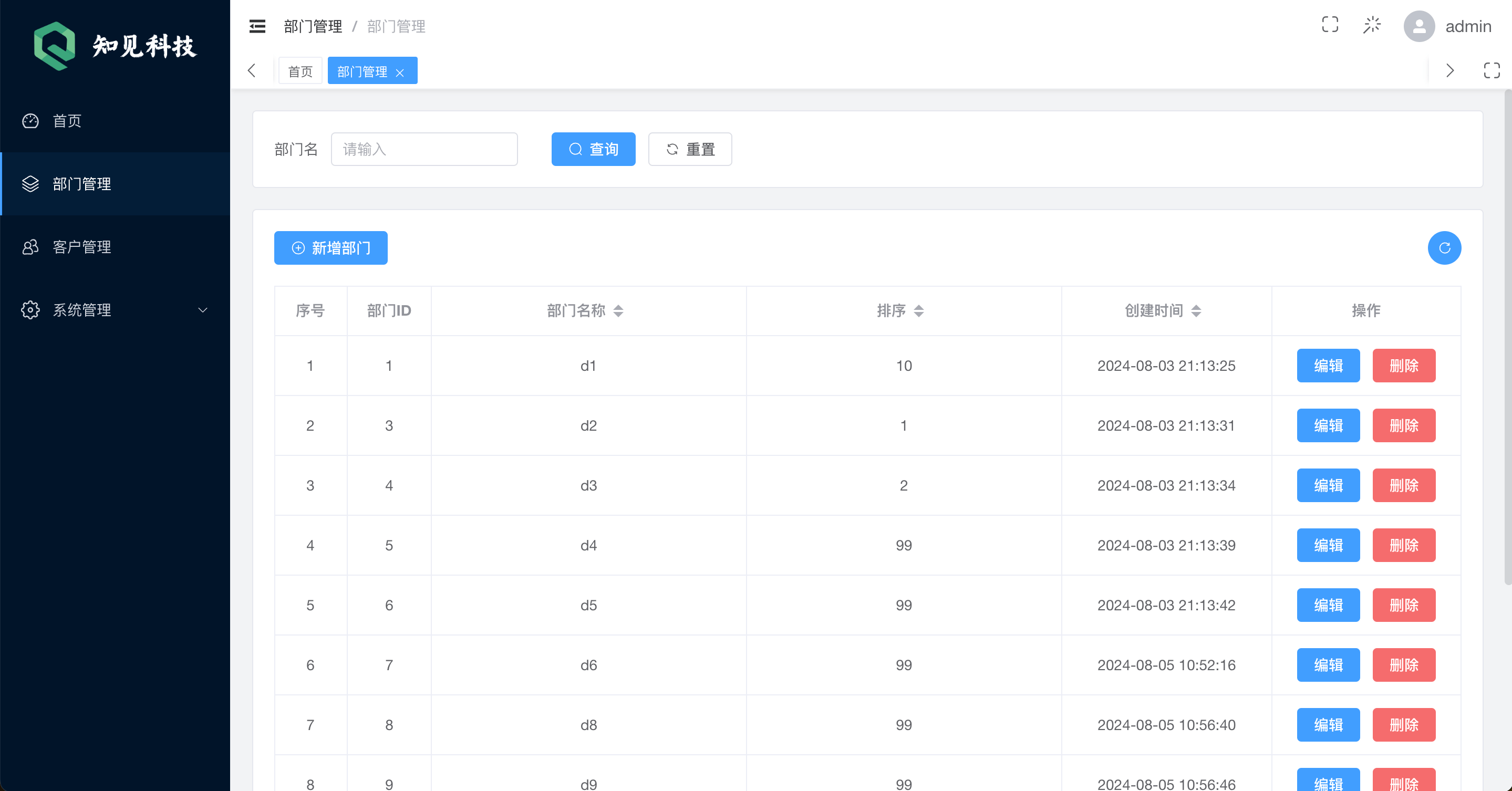
Task: Click the tab bar left arrow
Action: 252,71
